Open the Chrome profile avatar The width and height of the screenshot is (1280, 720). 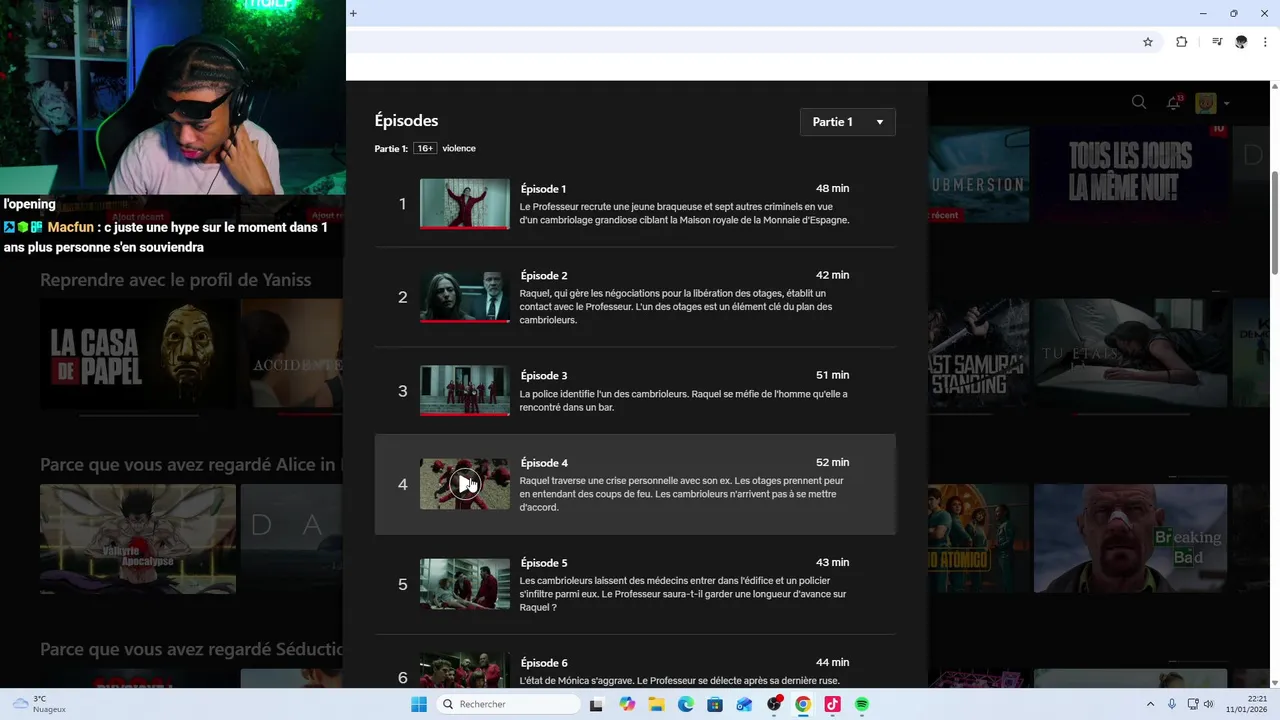click(1241, 42)
